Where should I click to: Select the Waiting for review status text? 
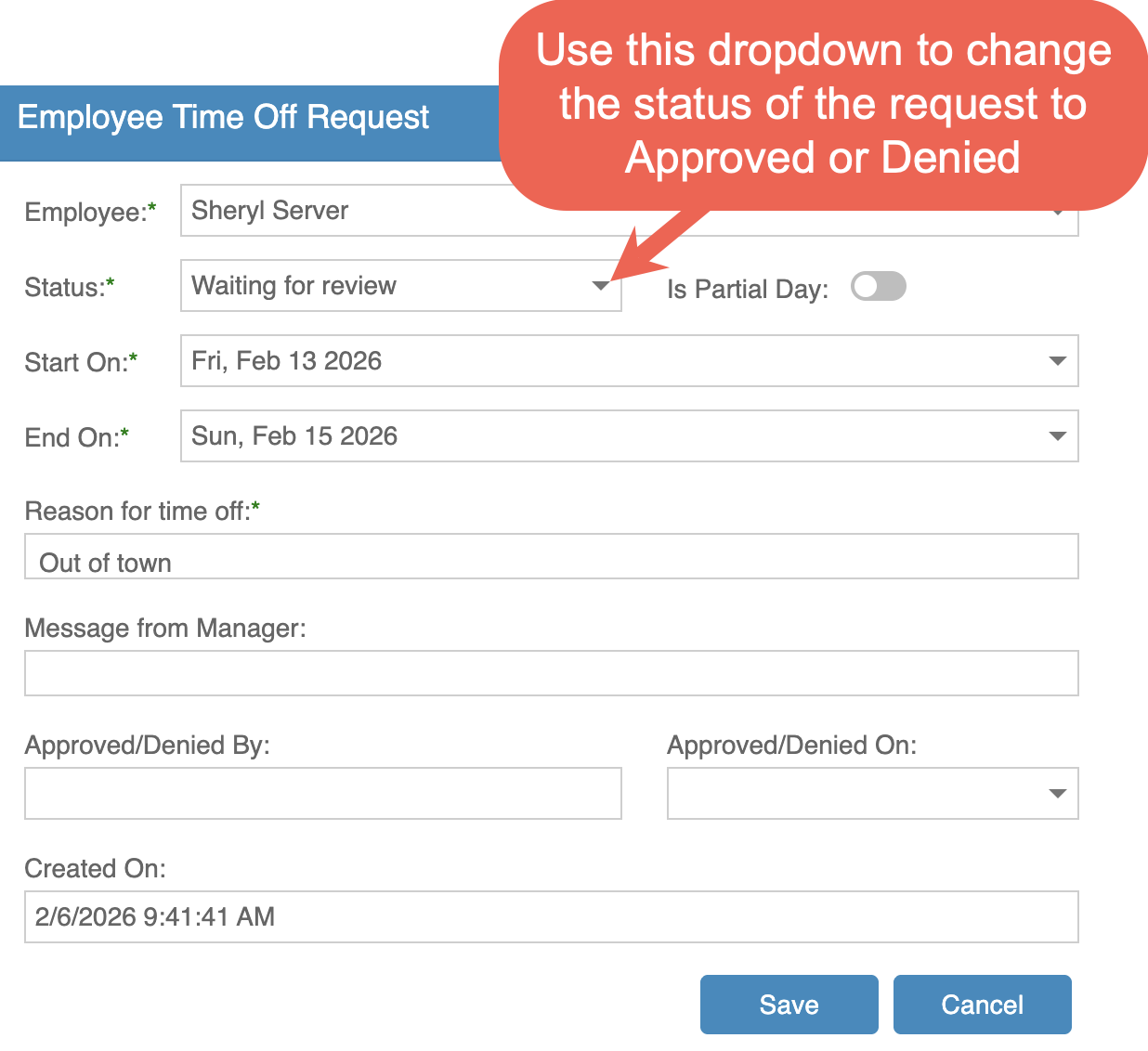tap(294, 286)
